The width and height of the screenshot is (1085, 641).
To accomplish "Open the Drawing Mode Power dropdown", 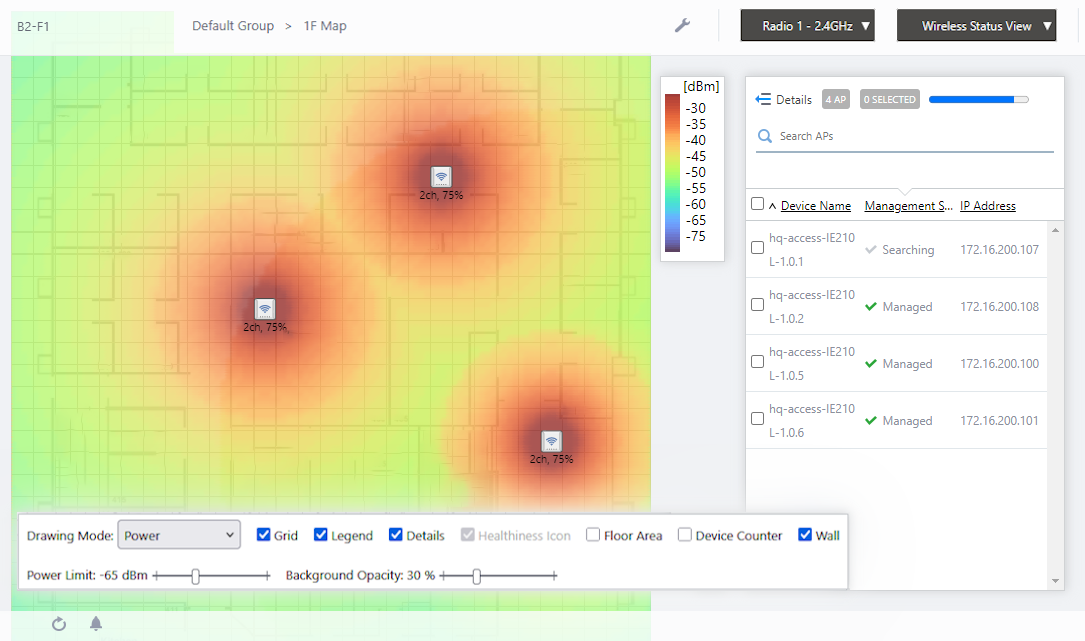I will click(179, 535).
